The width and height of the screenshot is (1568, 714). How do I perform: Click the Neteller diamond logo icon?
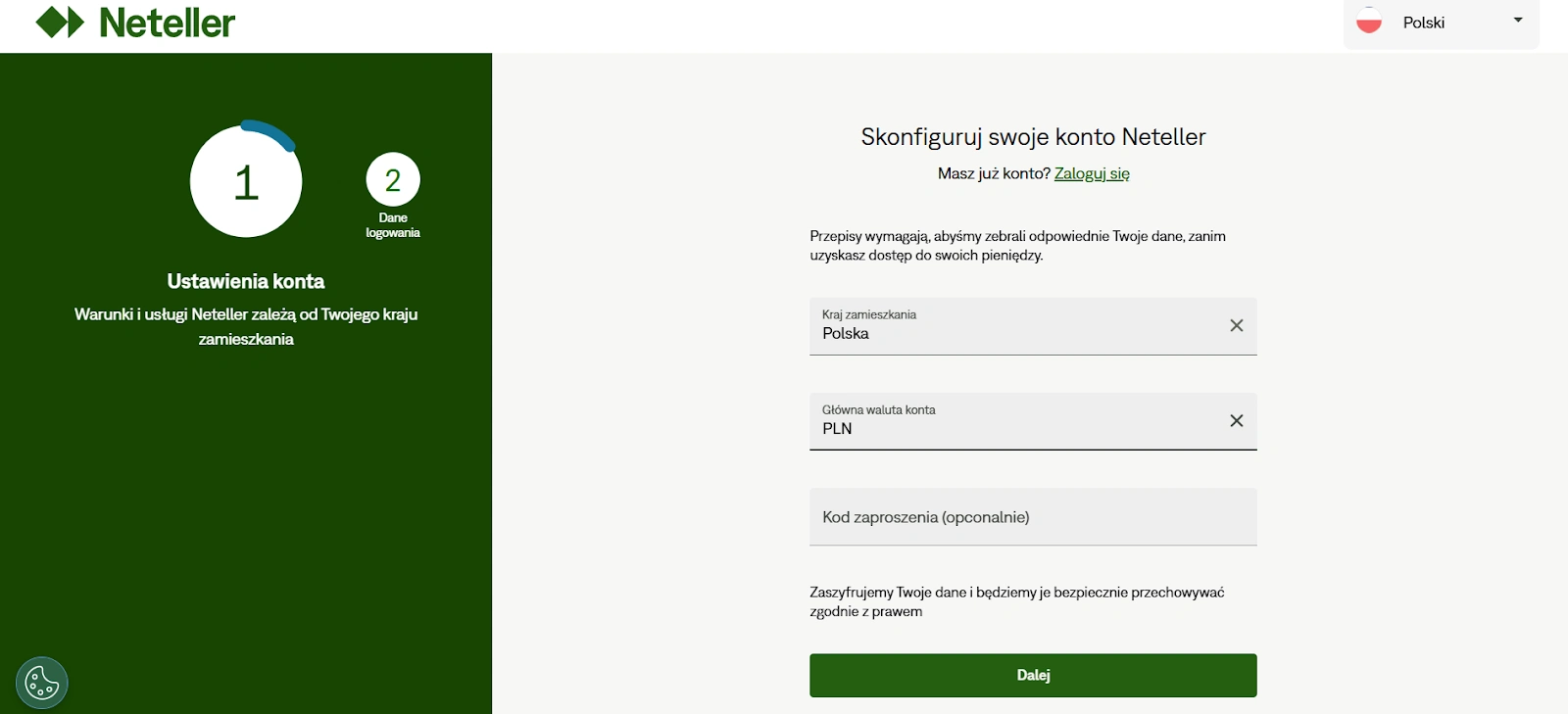tap(60, 22)
